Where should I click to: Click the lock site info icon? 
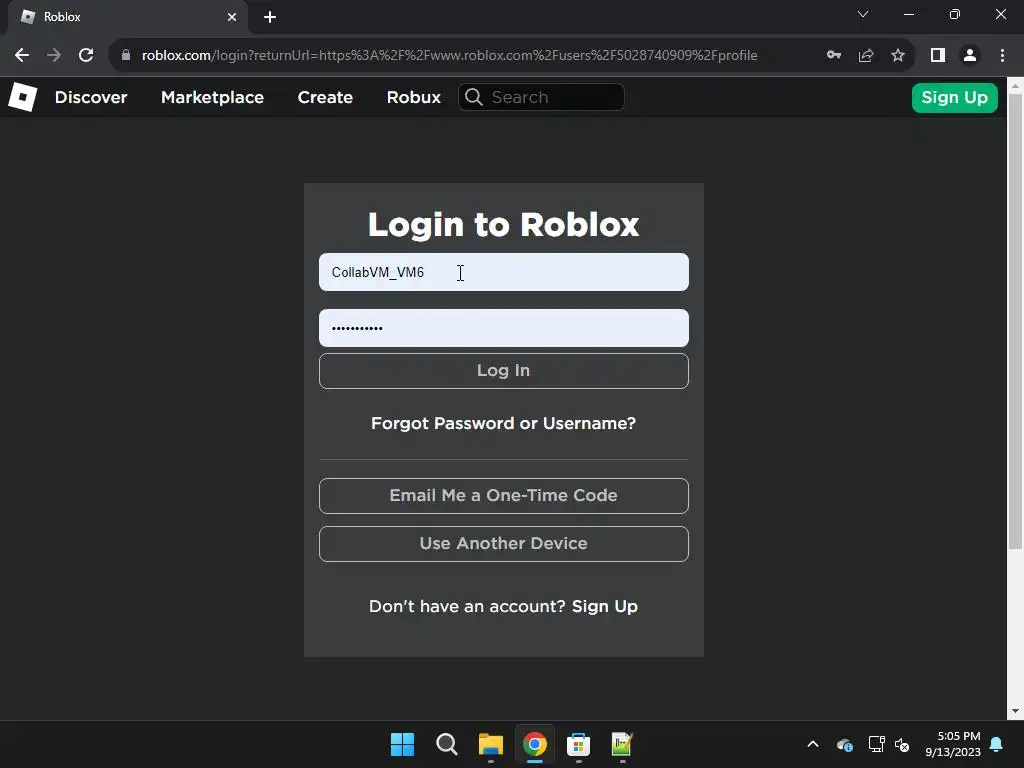click(126, 56)
